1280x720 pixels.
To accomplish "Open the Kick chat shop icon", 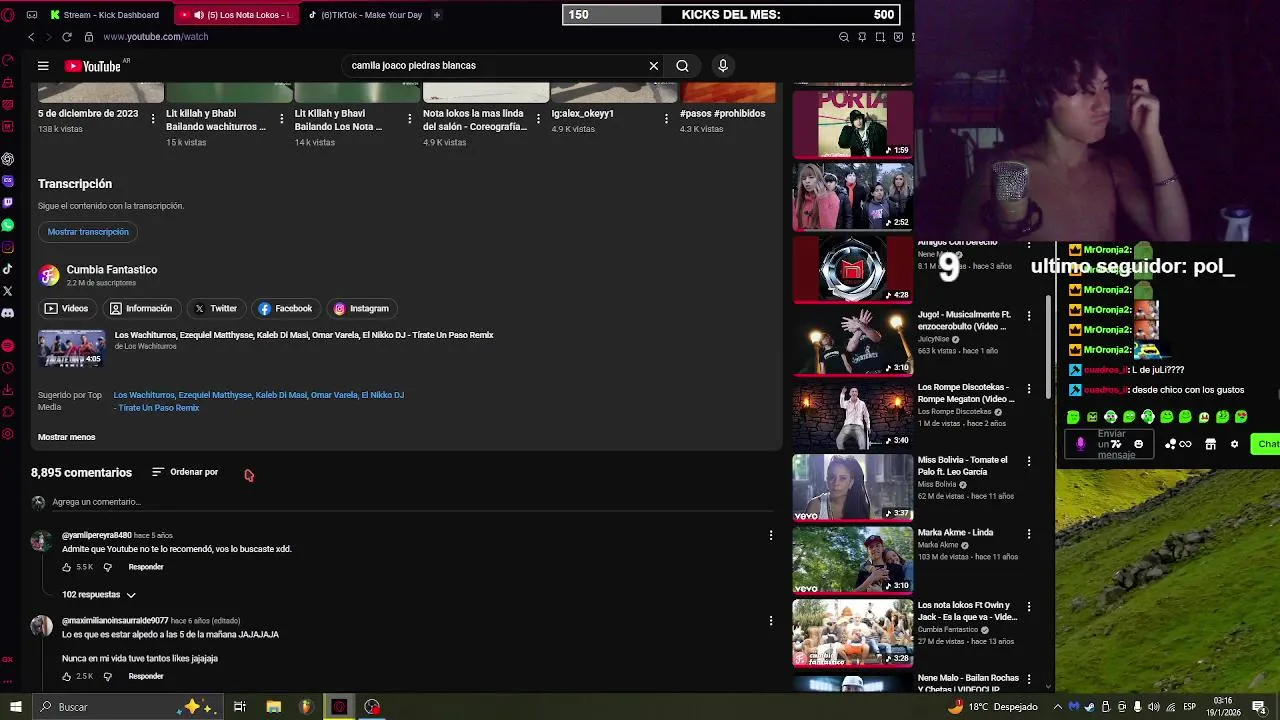I will (x=1210, y=444).
